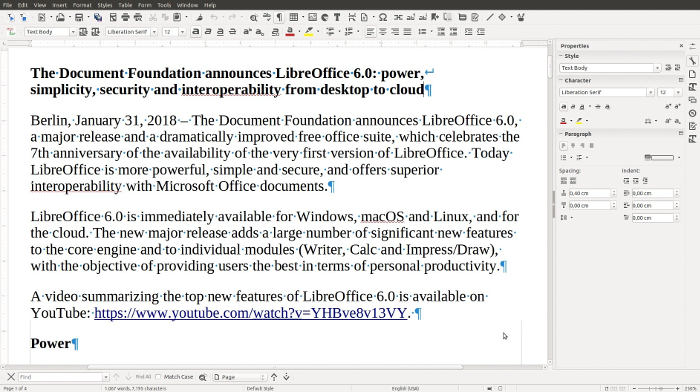This screenshot has height=392, width=700.
Task: Open Find and Replace toolbar icon
Action: point(254,17)
